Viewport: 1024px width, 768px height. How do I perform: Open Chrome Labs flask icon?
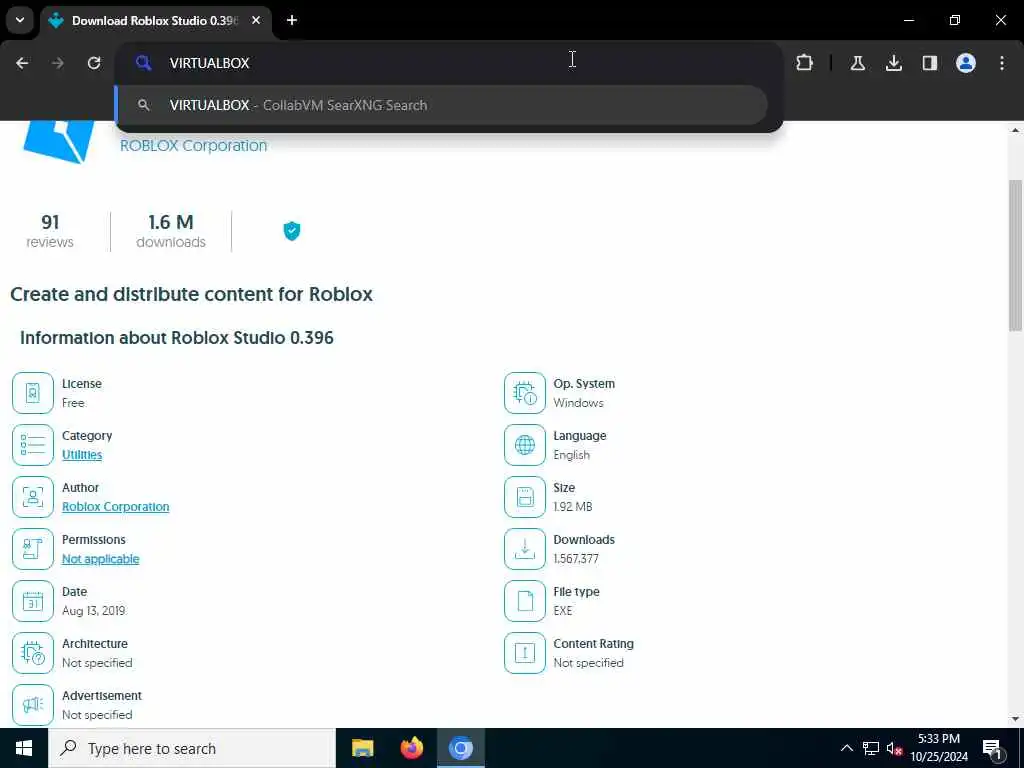coord(857,63)
